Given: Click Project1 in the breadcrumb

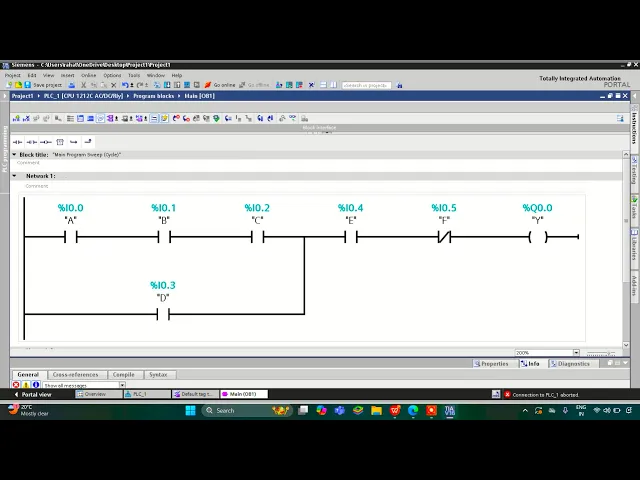Looking at the screenshot, I should coord(22,96).
